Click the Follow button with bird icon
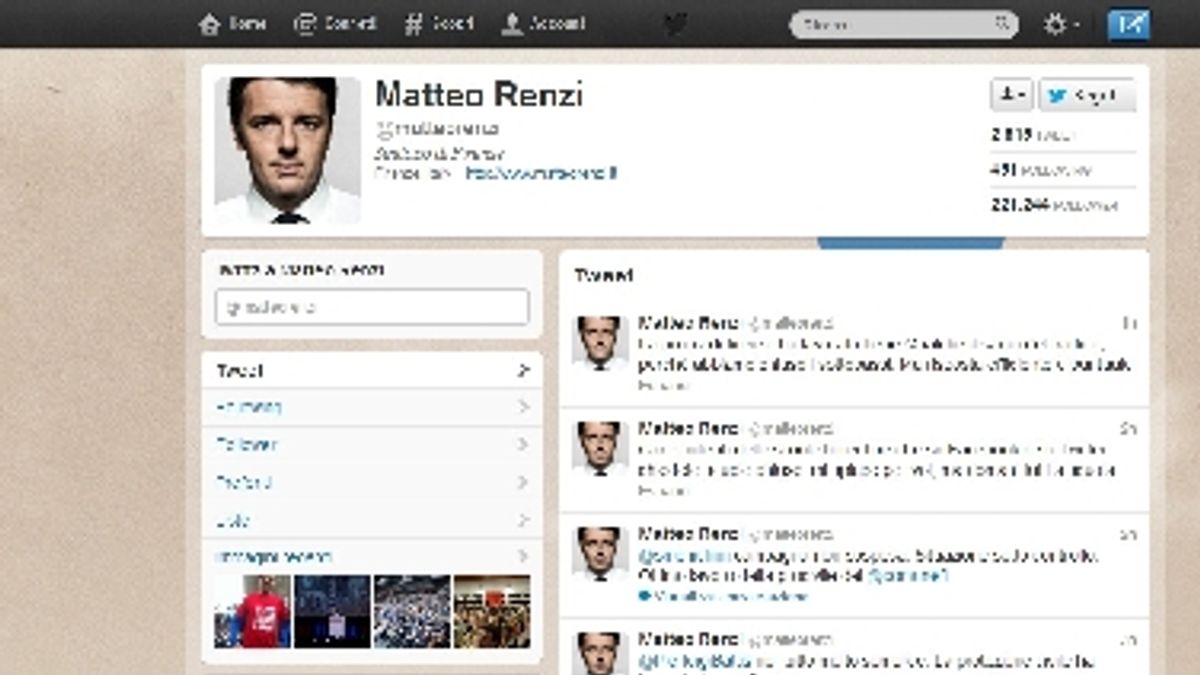This screenshot has height=675, width=1200. coord(1087,95)
